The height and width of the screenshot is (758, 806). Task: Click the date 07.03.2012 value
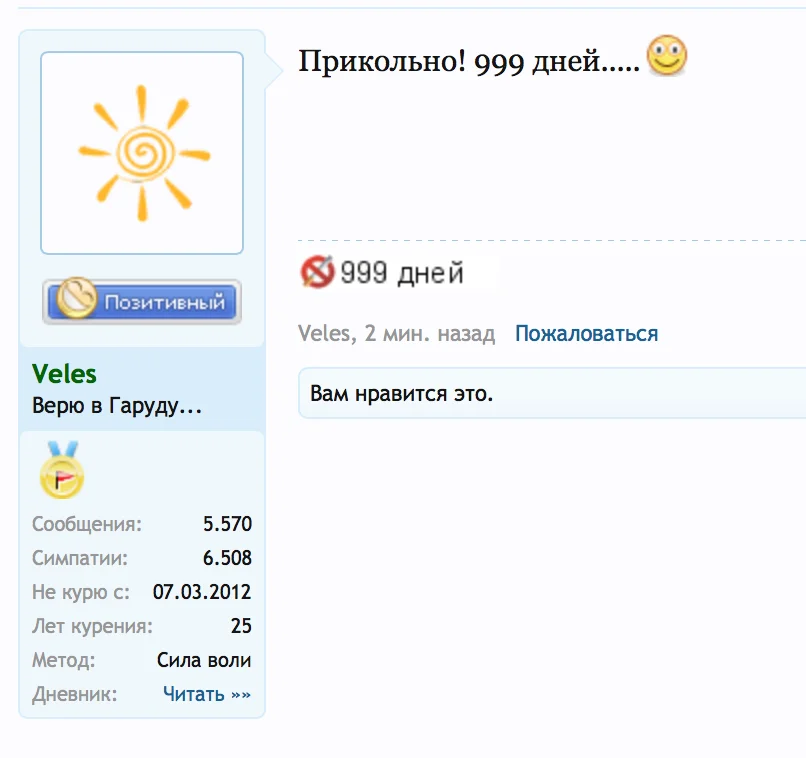[x=202, y=591]
